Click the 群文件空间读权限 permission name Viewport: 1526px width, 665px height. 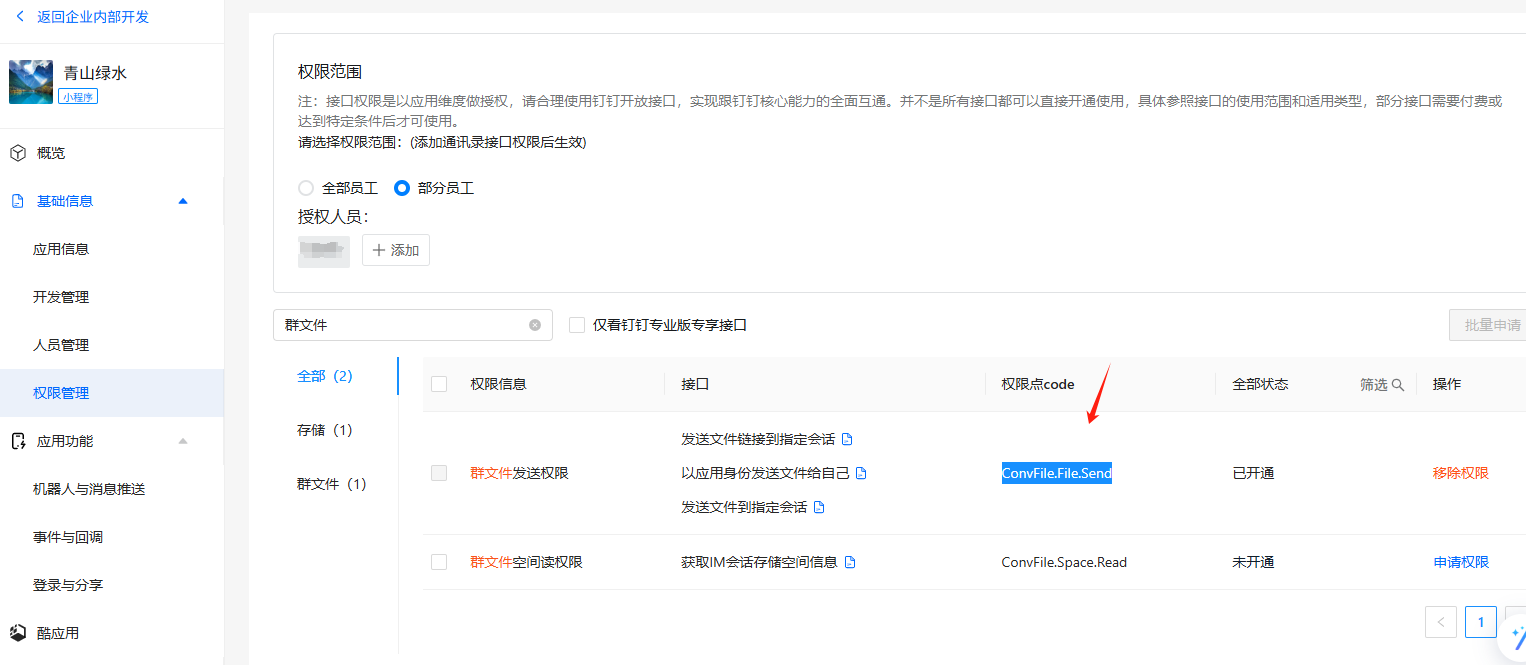[526, 562]
